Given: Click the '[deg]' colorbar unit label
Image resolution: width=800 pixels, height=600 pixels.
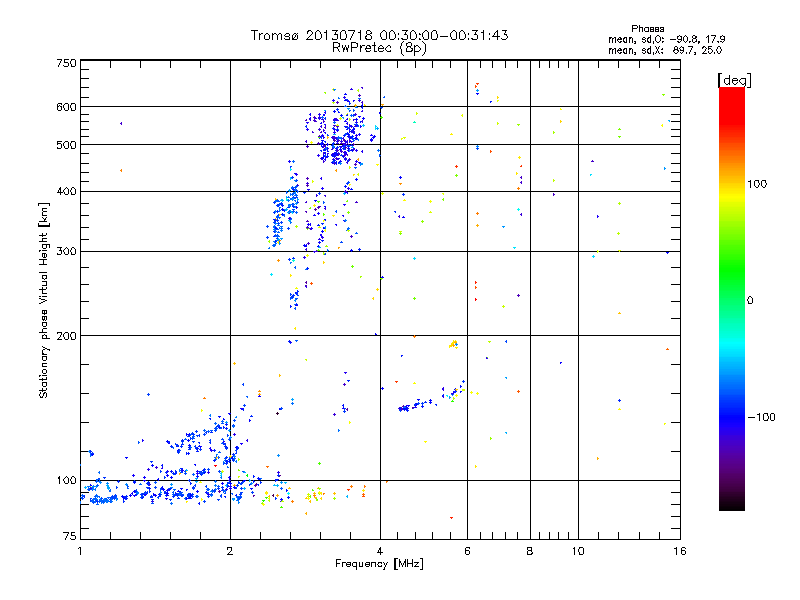Looking at the screenshot, I should coord(734,81).
